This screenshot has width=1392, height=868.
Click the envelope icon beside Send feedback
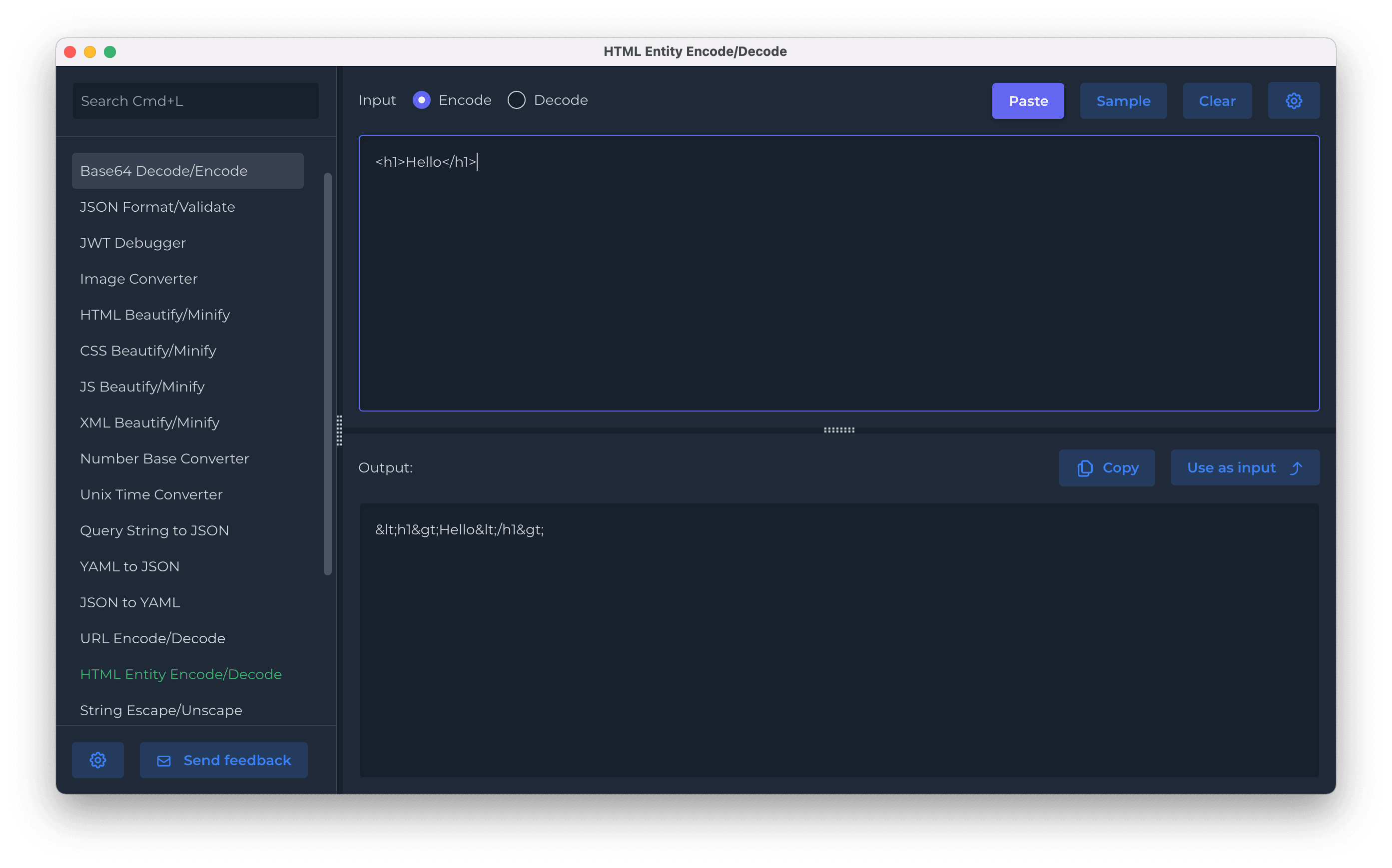pos(164,761)
